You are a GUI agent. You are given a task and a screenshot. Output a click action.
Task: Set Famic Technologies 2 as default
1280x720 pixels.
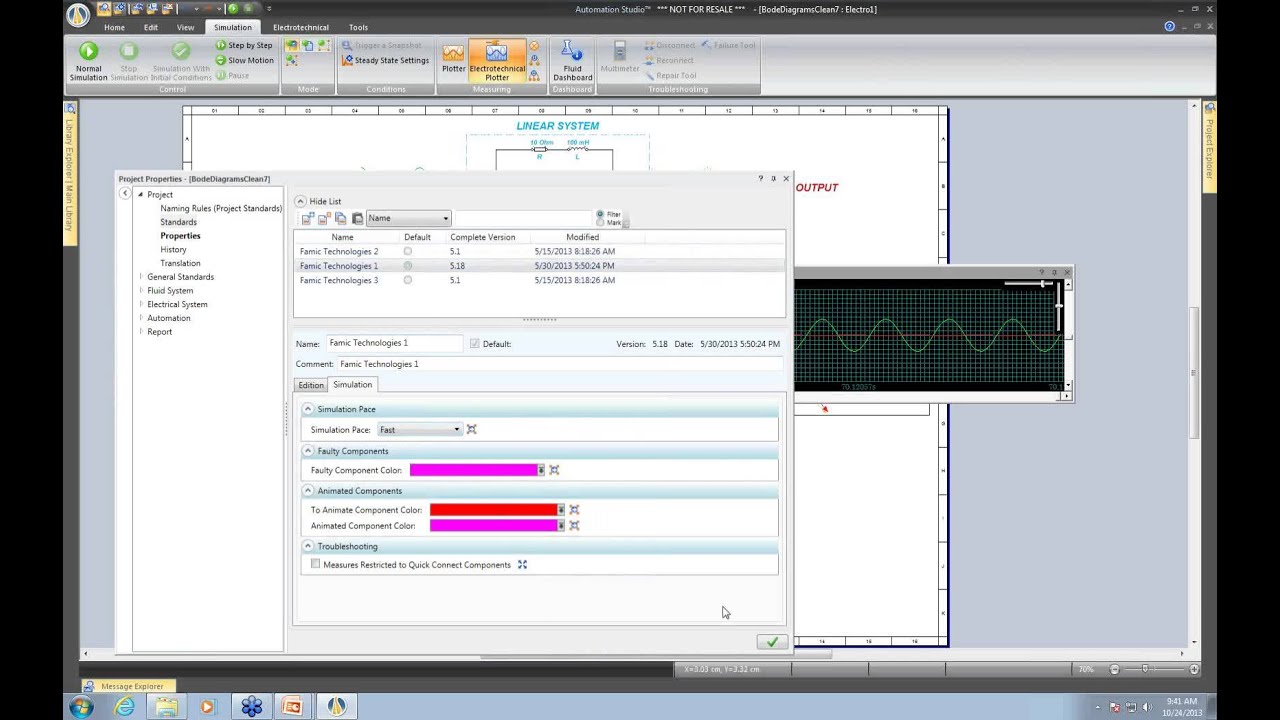pos(408,251)
